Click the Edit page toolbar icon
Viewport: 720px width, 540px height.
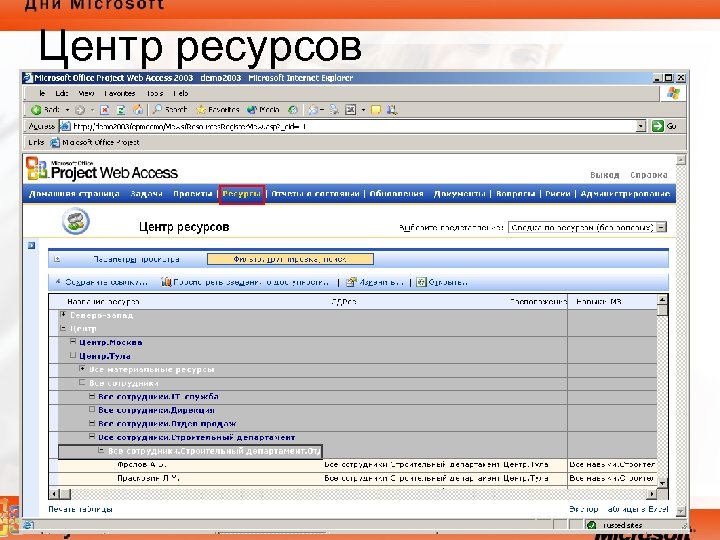(x=350, y=110)
